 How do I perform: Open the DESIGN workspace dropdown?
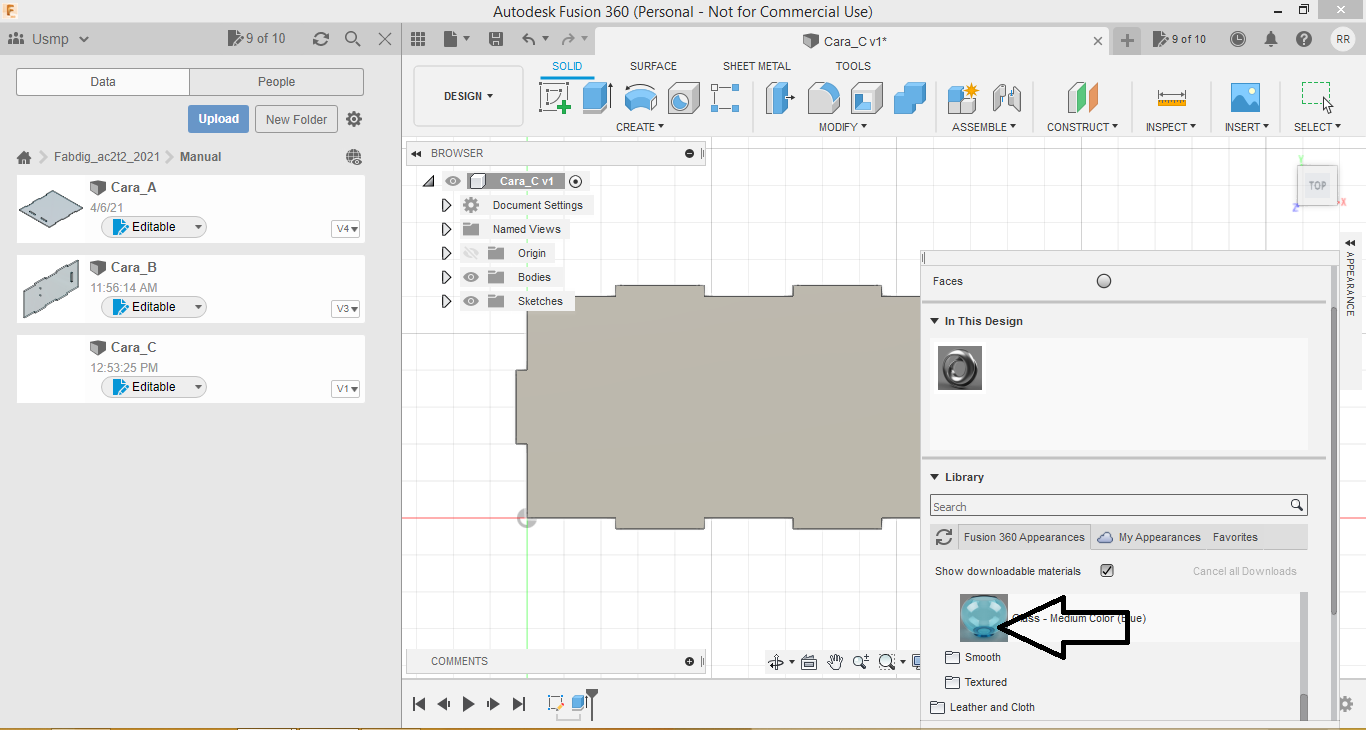[x=468, y=97]
